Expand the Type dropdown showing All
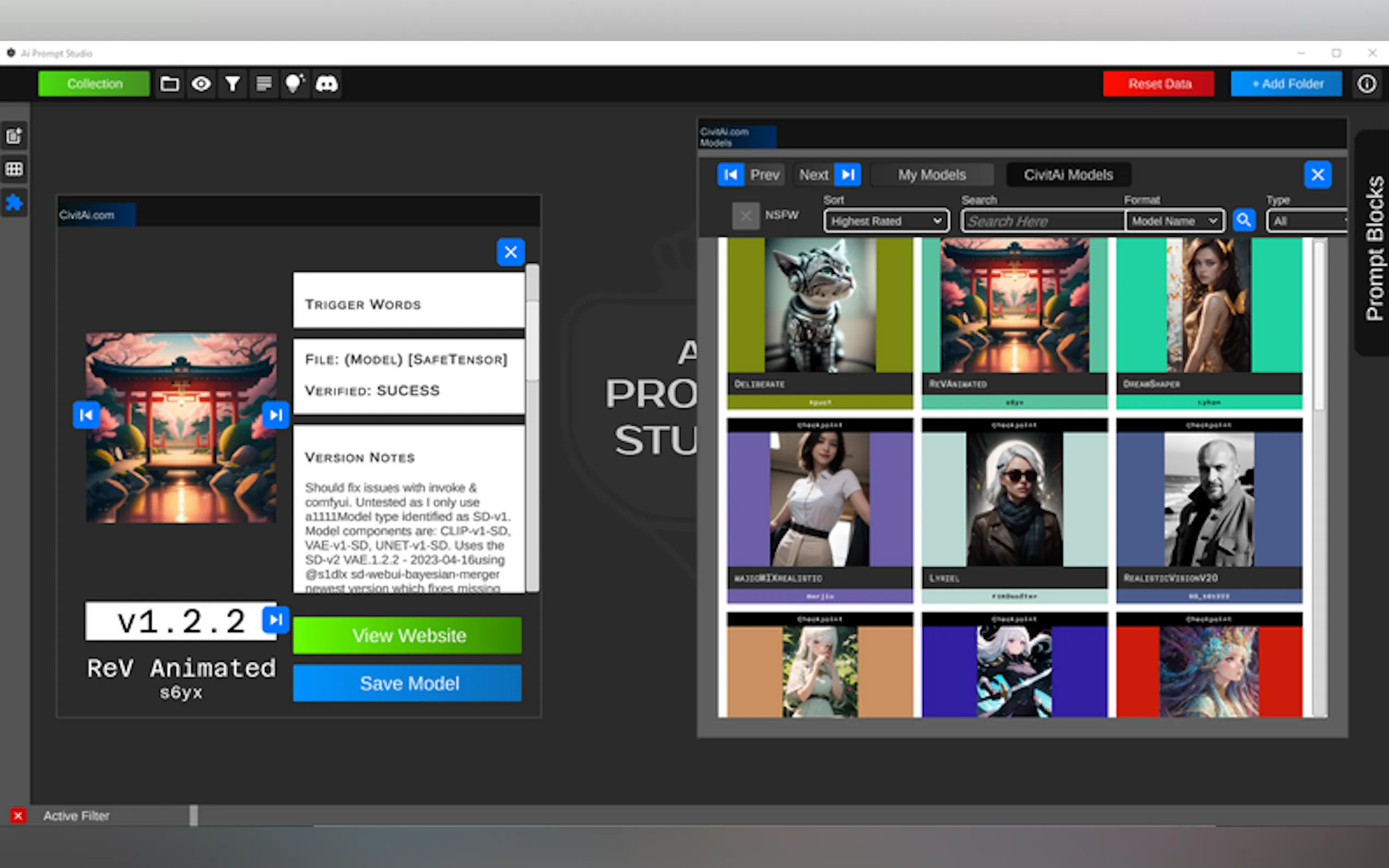The image size is (1389, 868). coord(1308,221)
